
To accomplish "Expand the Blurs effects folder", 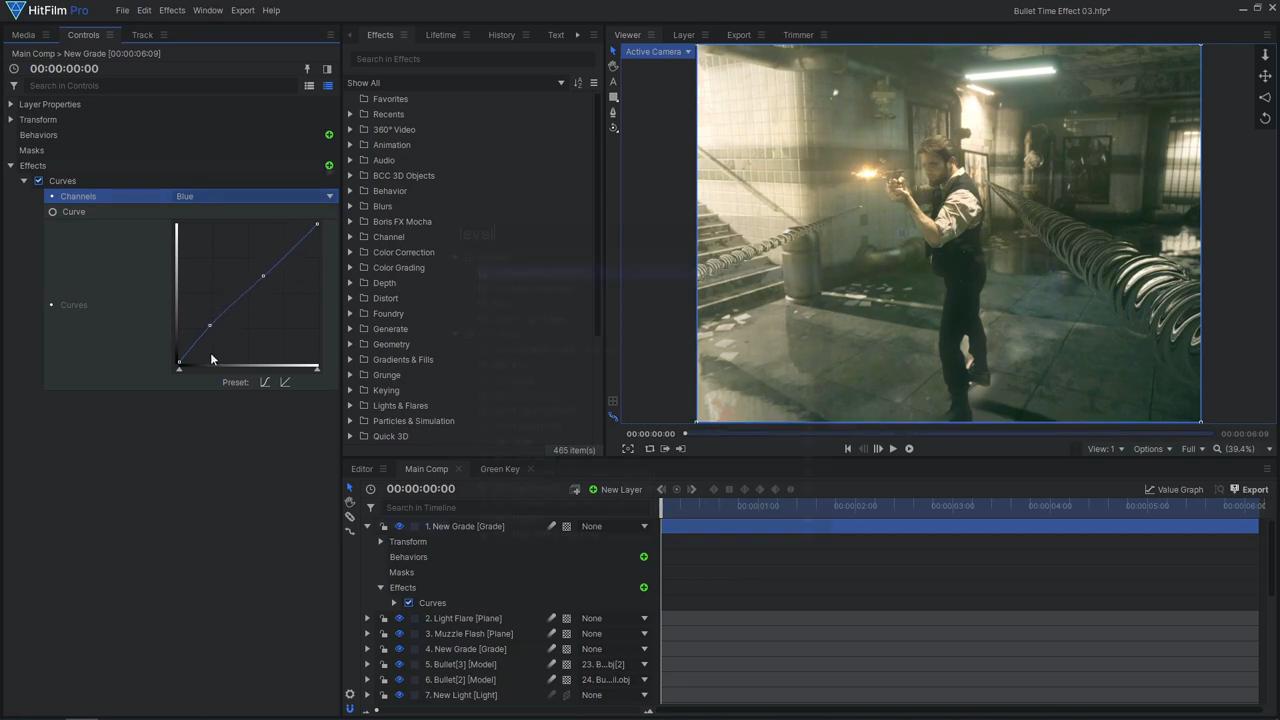I will coord(350,206).
